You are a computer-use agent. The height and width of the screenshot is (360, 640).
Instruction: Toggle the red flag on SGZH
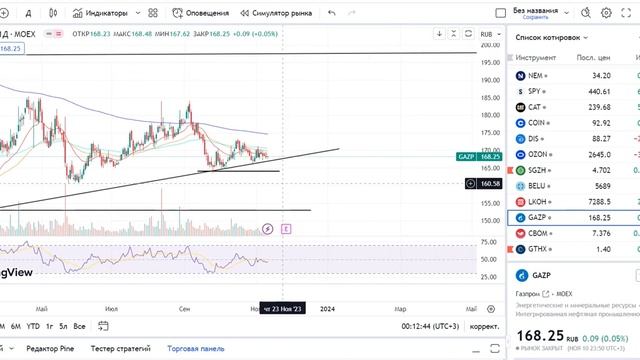click(x=510, y=170)
